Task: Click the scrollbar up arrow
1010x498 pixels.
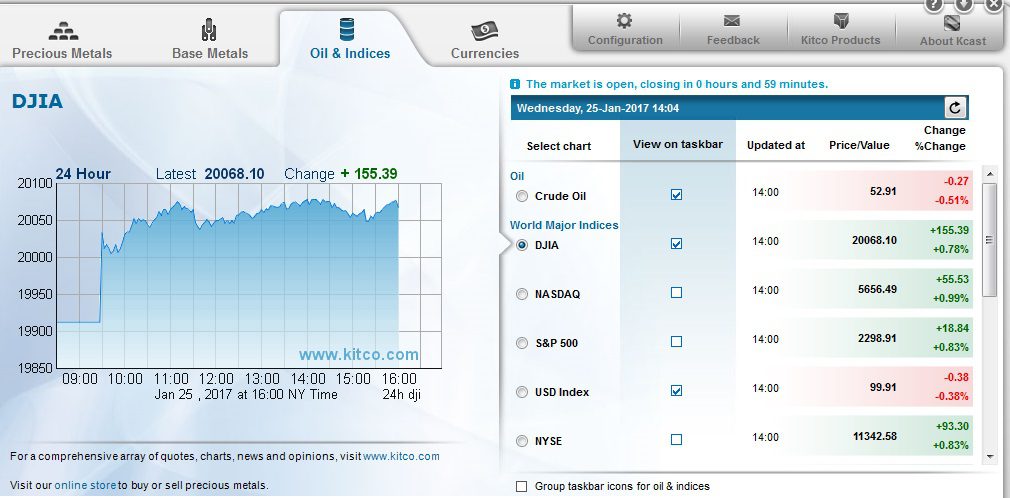Action: (990, 173)
